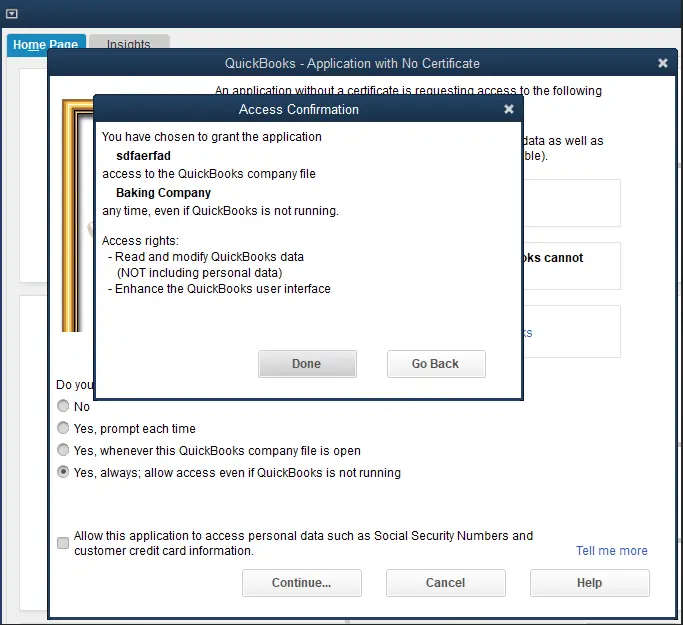Click 'Read and modify QuickBooks data' text
The height and width of the screenshot is (625, 683).
pyautogui.click(x=209, y=257)
